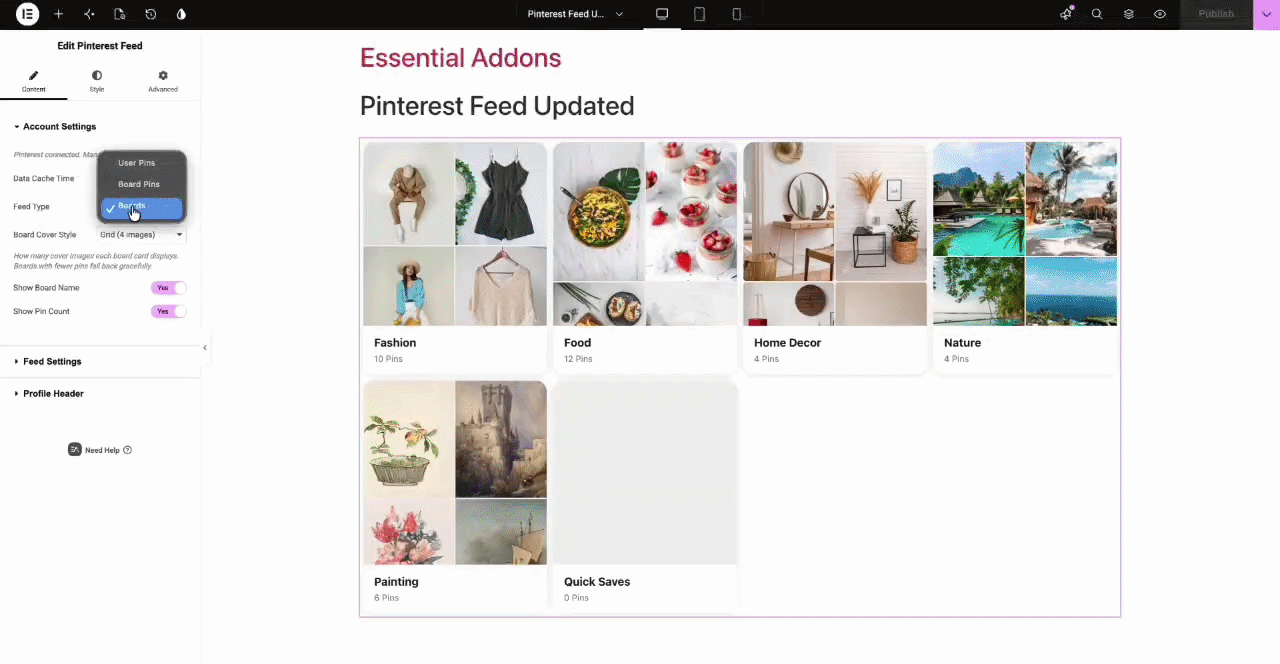The height and width of the screenshot is (664, 1280).
Task: Open the Elementor logo menu
Action: point(27,14)
